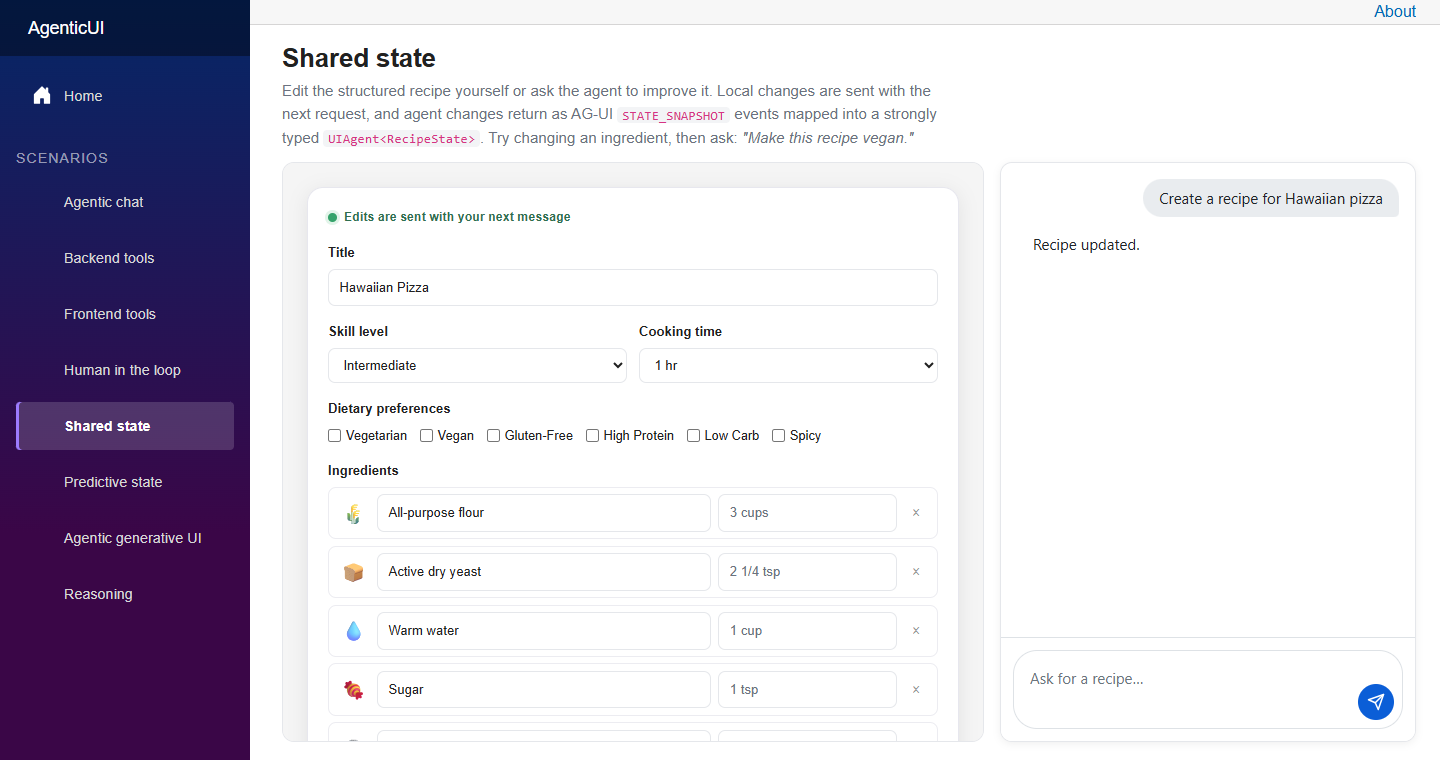Click the AgenticUI brand title
Screen dimensions: 1440x760
(66, 28)
